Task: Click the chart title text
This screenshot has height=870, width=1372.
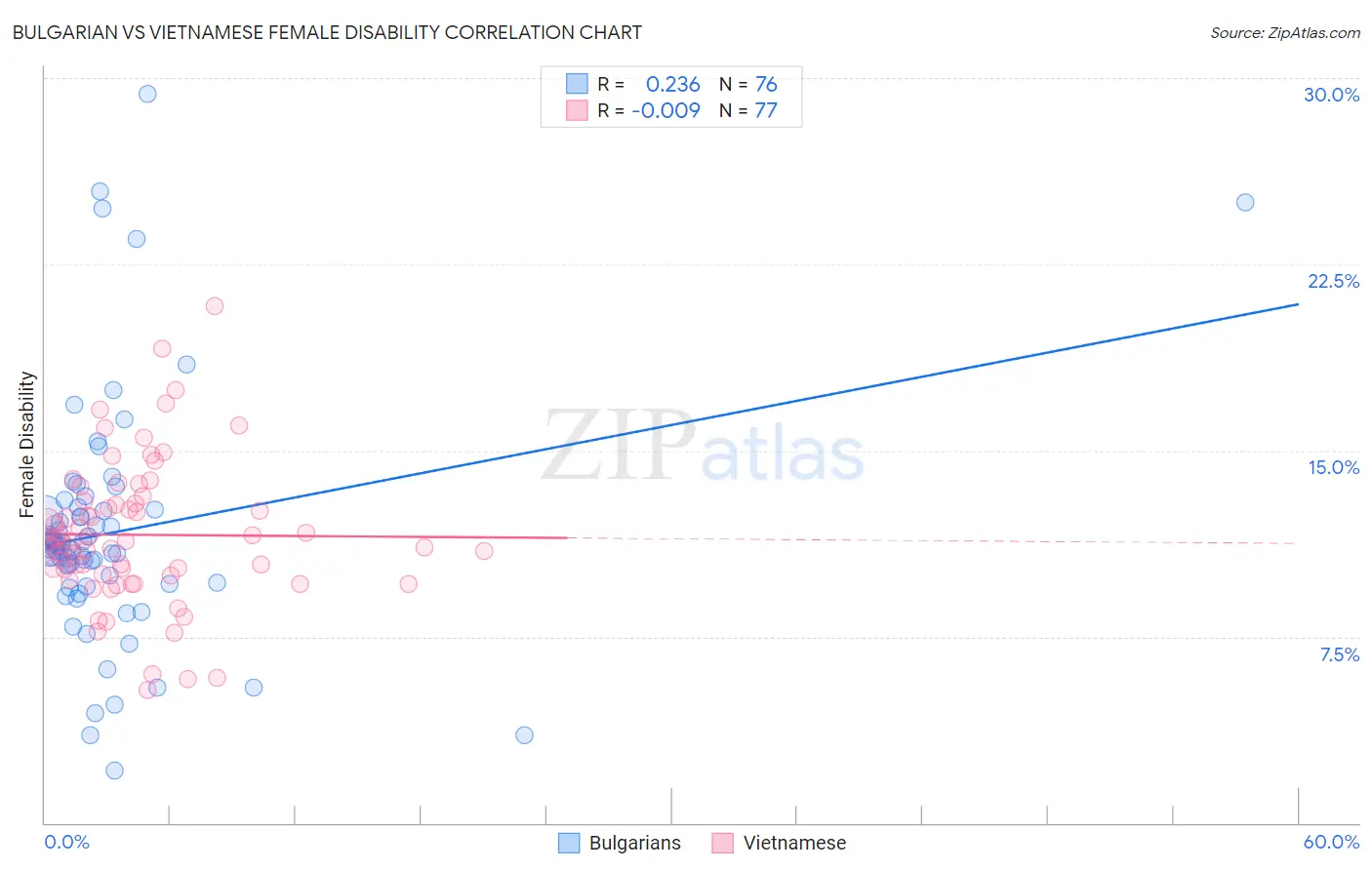Action: coord(327,32)
